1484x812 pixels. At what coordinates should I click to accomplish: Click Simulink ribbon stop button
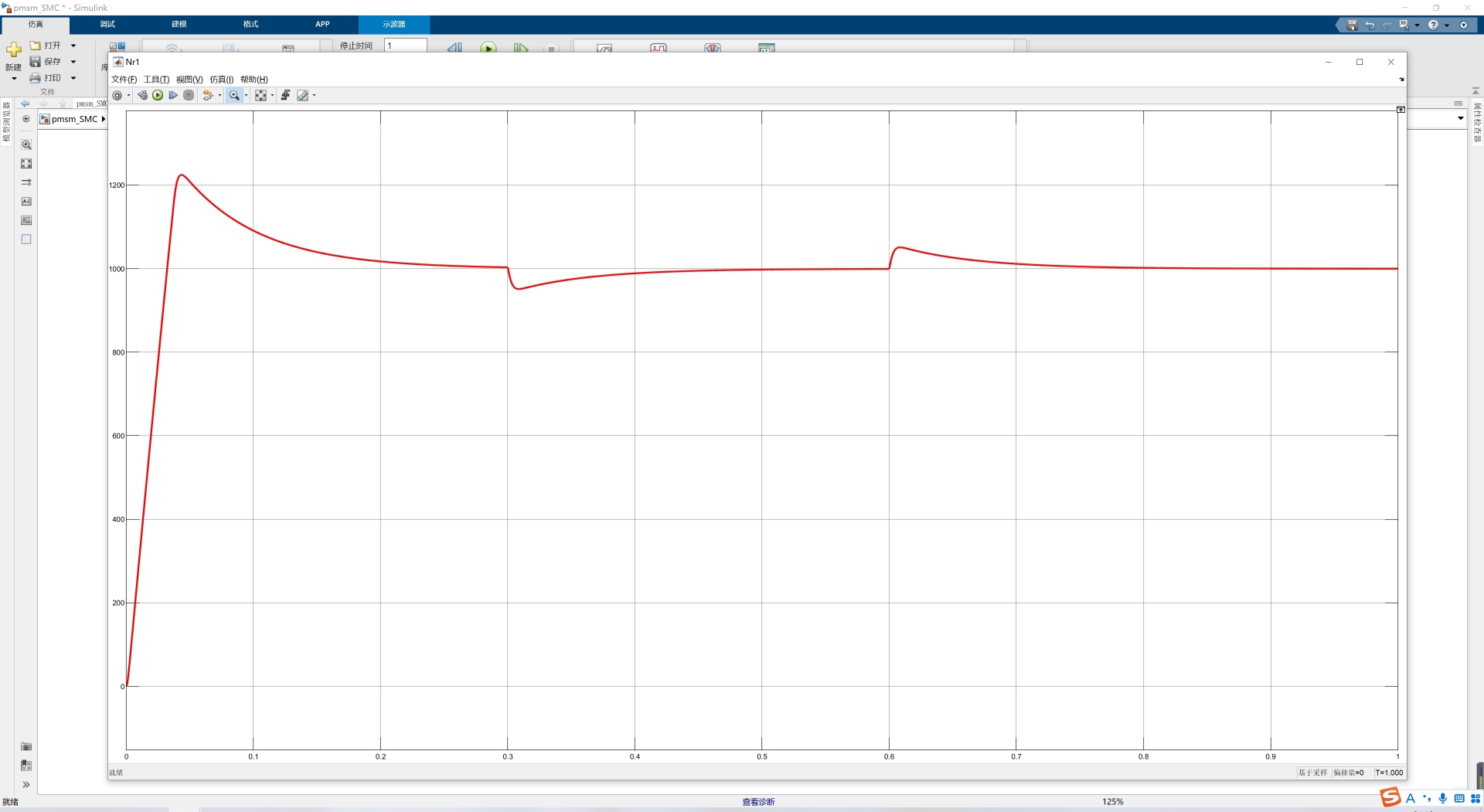tap(551, 48)
